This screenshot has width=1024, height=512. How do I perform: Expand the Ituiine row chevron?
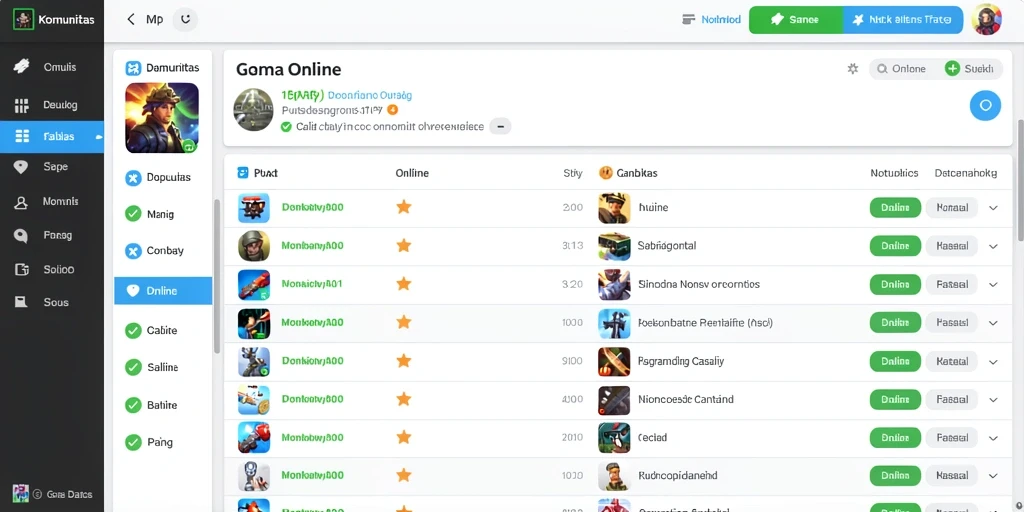click(x=993, y=208)
